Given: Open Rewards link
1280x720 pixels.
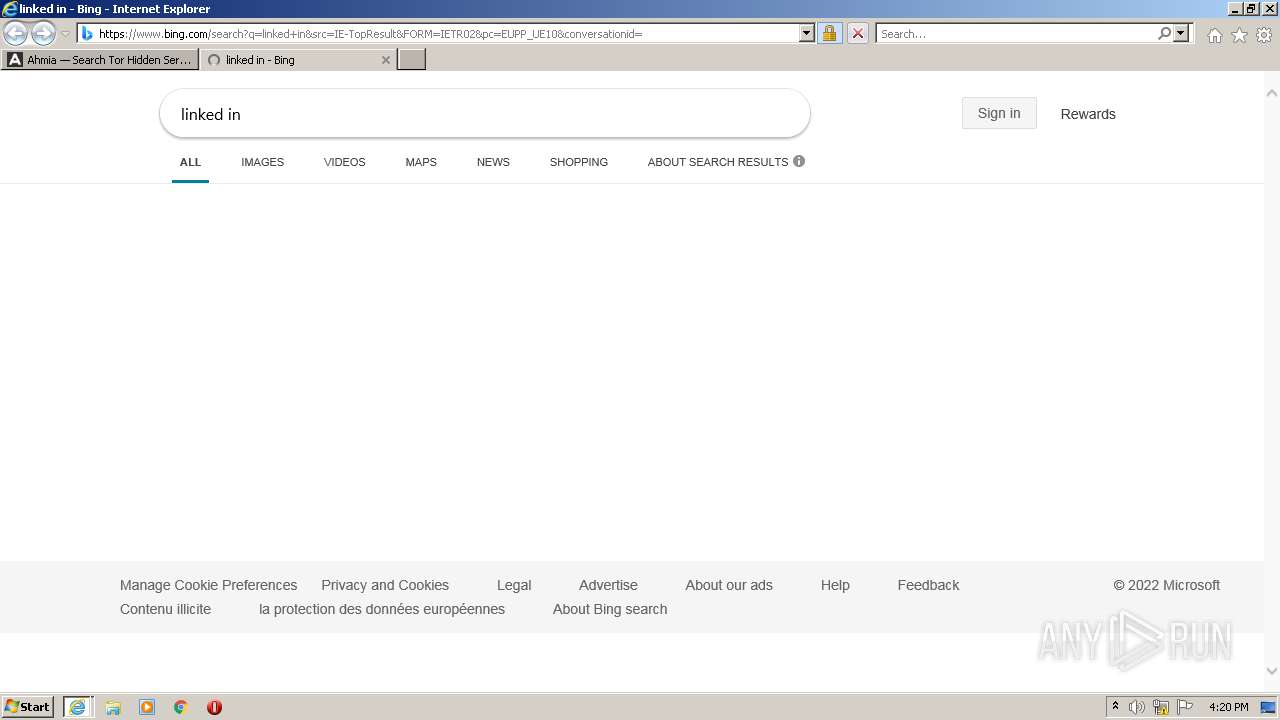Looking at the screenshot, I should click(1088, 114).
